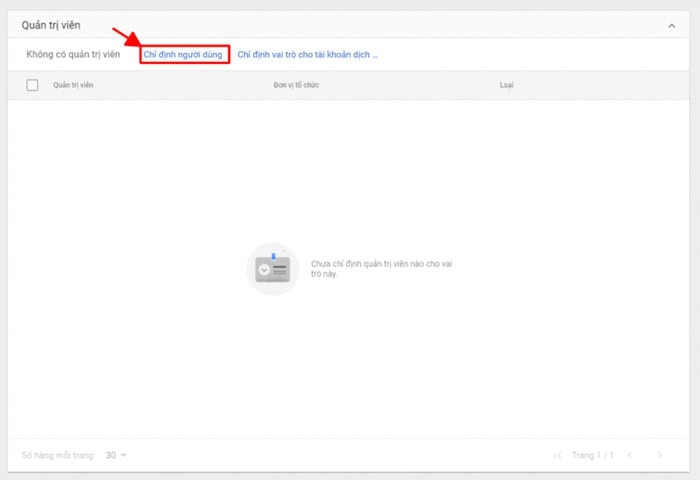Click the Không có quản trị viên text

[73, 54]
